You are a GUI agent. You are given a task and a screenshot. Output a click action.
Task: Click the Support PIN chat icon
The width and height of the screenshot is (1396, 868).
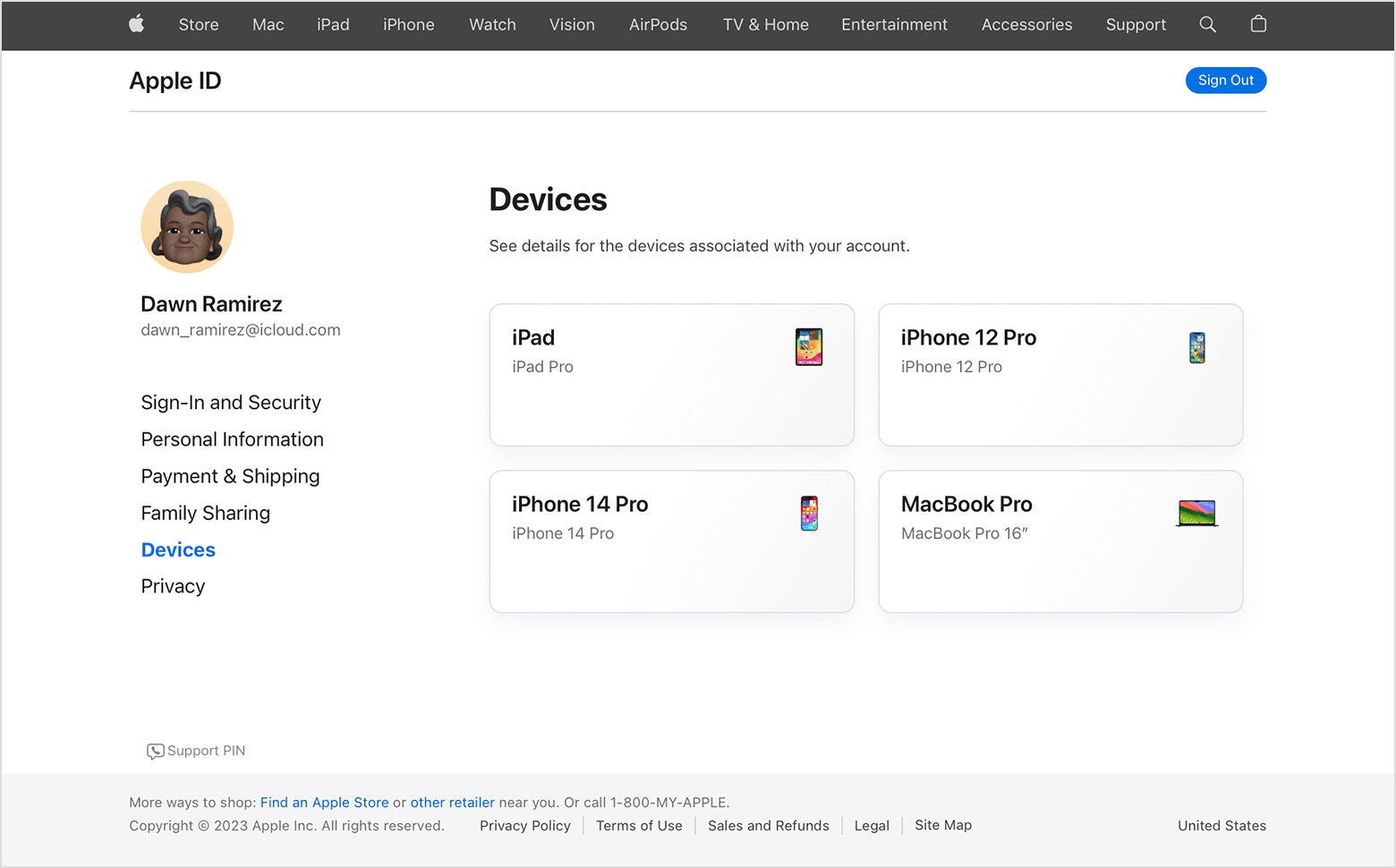tap(155, 752)
